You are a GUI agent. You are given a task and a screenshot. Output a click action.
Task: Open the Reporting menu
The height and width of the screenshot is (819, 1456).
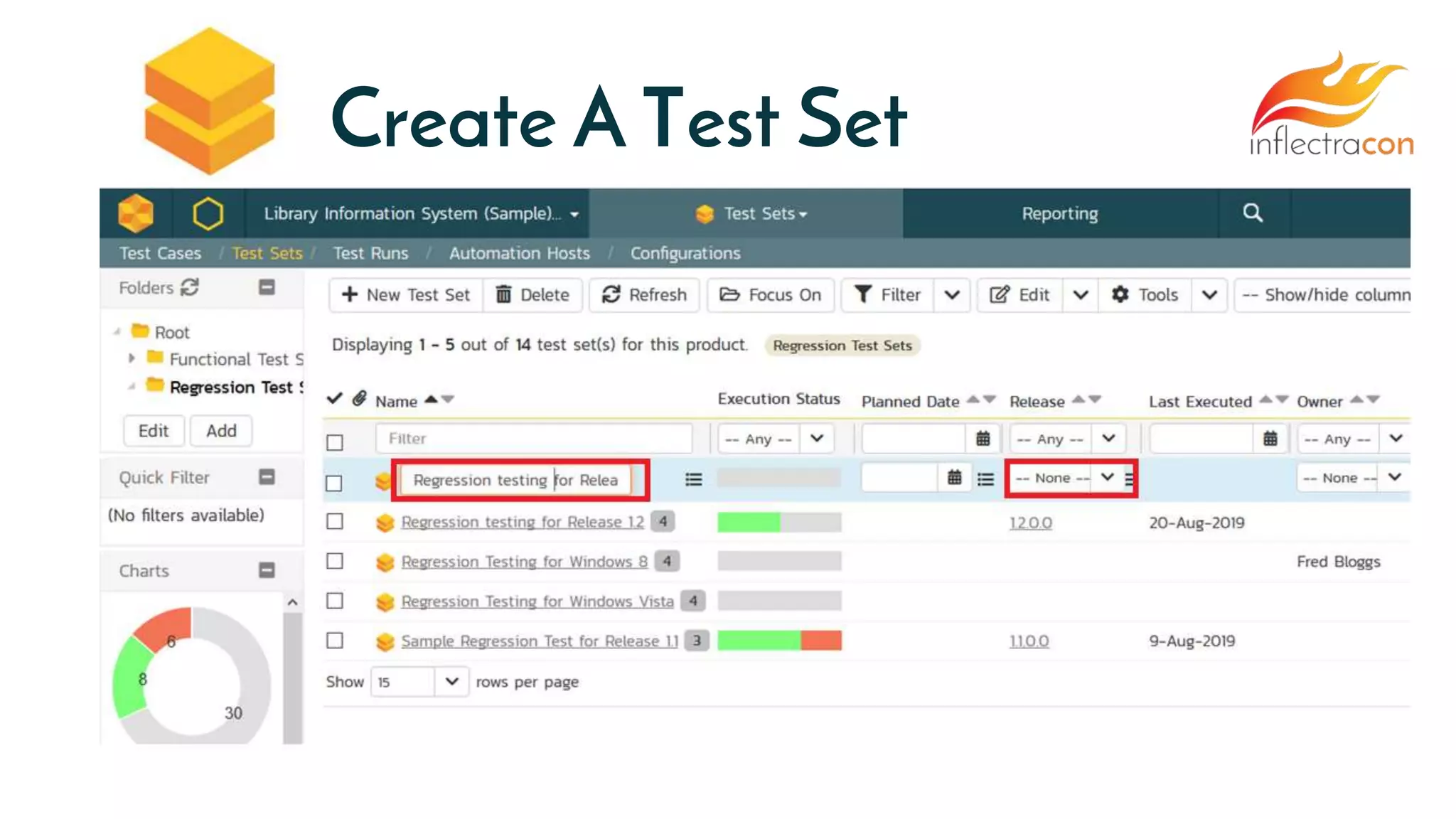(1059, 213)
